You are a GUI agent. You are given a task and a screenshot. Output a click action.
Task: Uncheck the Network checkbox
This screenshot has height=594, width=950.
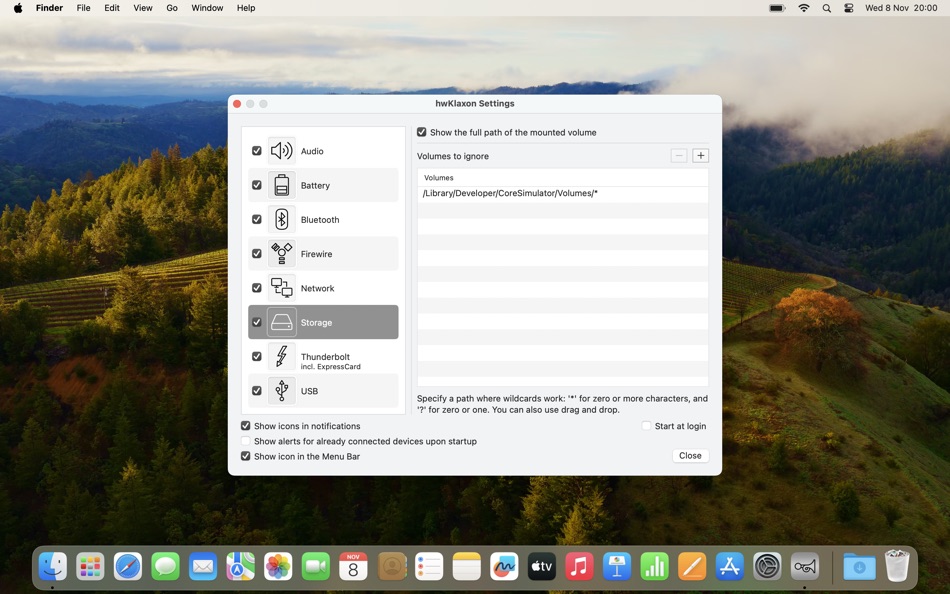[x=257, y=287]
